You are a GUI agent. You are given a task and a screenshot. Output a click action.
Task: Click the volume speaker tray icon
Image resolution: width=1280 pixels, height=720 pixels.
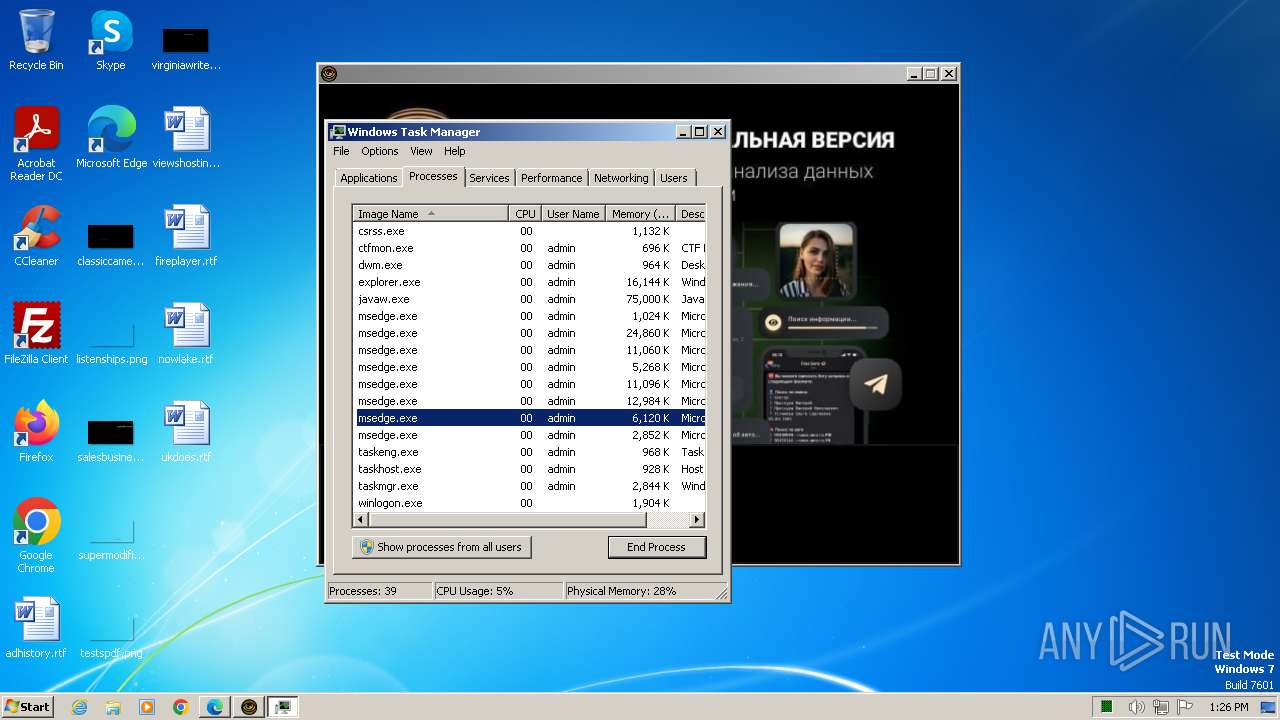[1136, 707]
